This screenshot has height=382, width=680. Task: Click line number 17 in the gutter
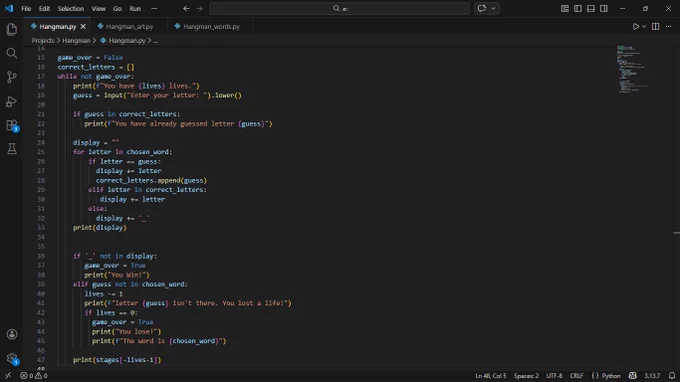click(x=41, y=76)
